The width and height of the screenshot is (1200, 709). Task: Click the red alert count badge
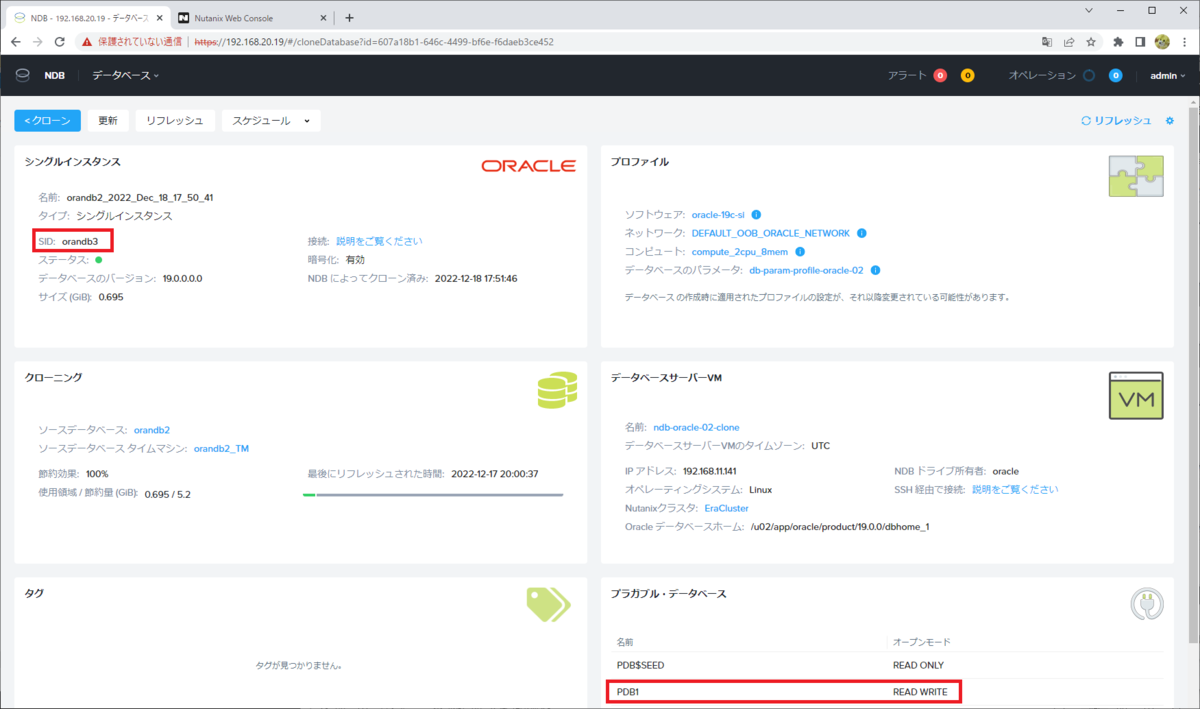coord(940,75)
